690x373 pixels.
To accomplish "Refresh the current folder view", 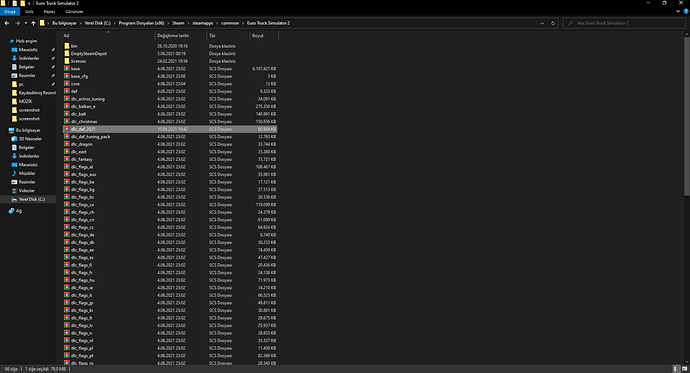I will 553,23.
